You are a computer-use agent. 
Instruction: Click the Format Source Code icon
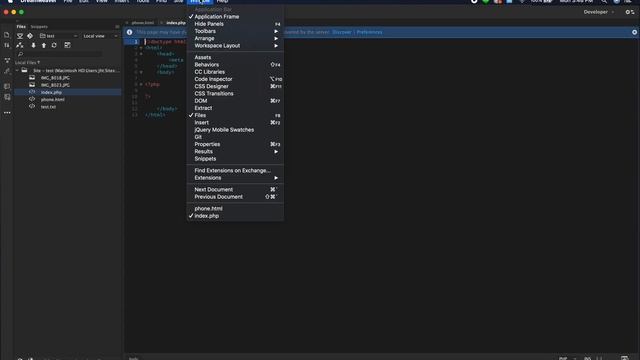7,71
